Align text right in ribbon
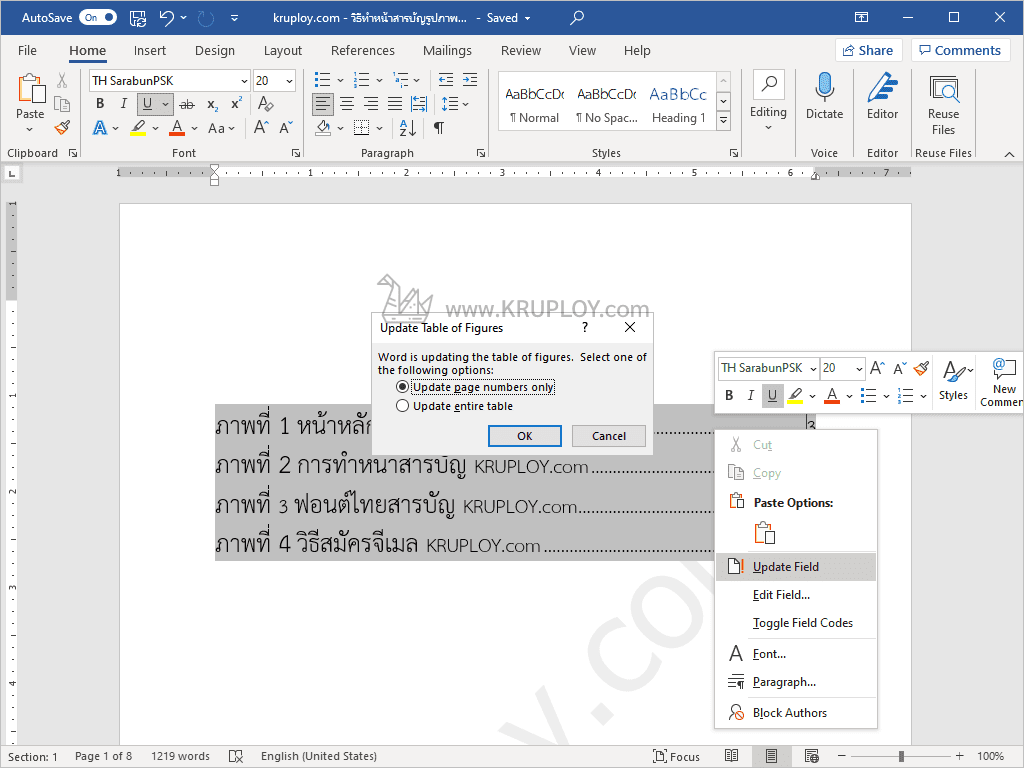Image resolution: width=1024 pixels, height=768 pixels. click(x=371, y=104)
